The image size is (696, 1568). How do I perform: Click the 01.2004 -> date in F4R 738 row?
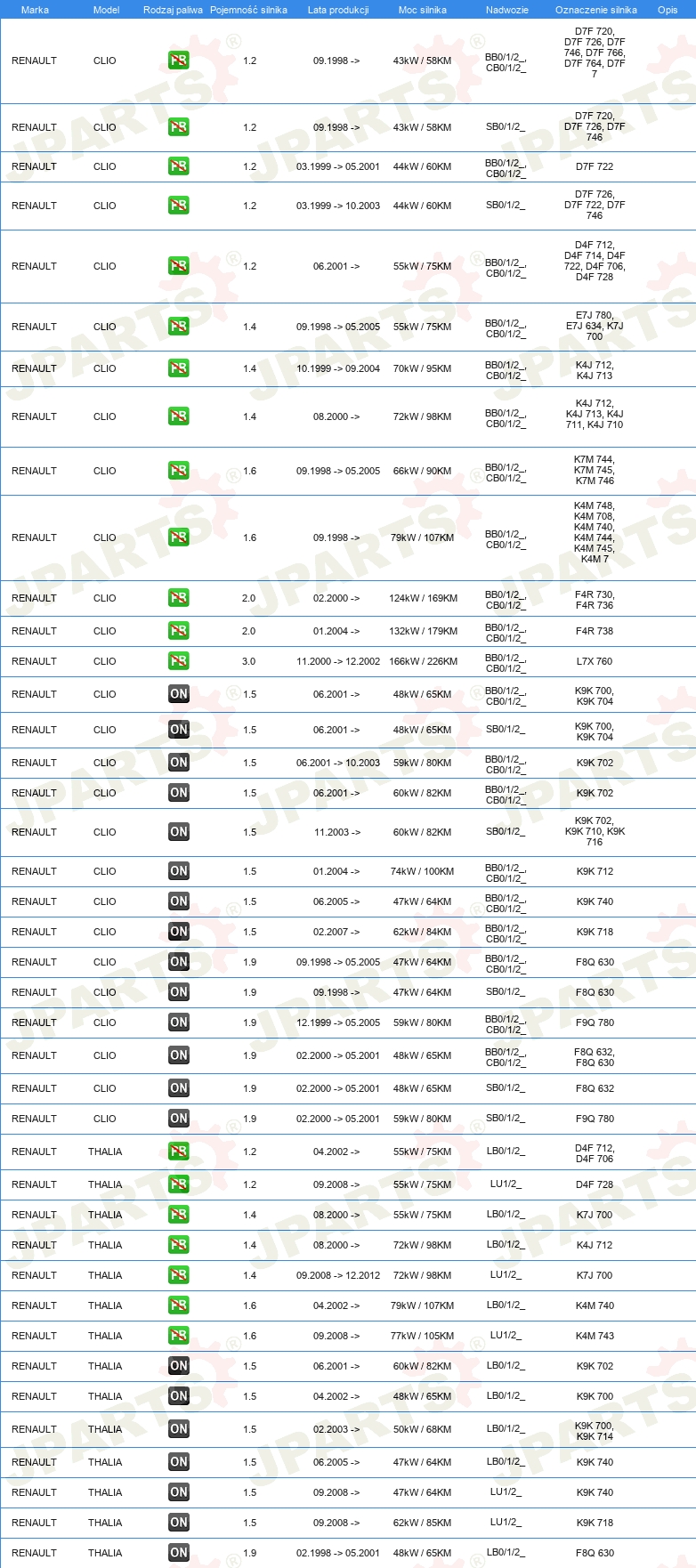336,631
